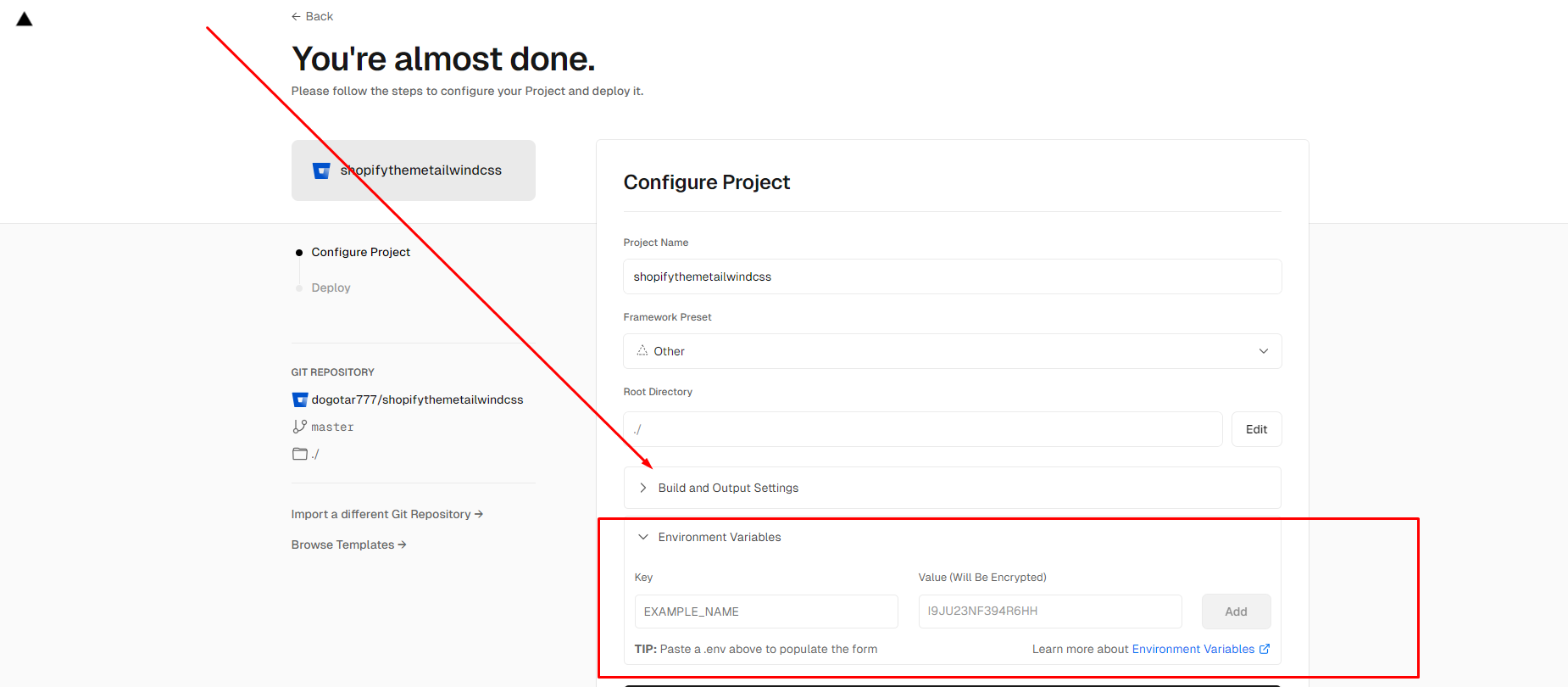
Task: Select the Configure Project step
Action: pyautogui.click(x=360, y=252)
